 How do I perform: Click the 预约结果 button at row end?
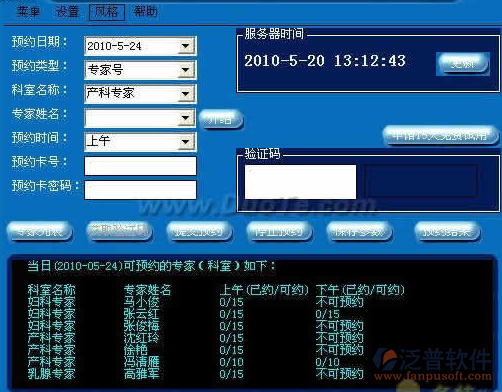click(447, 231)
